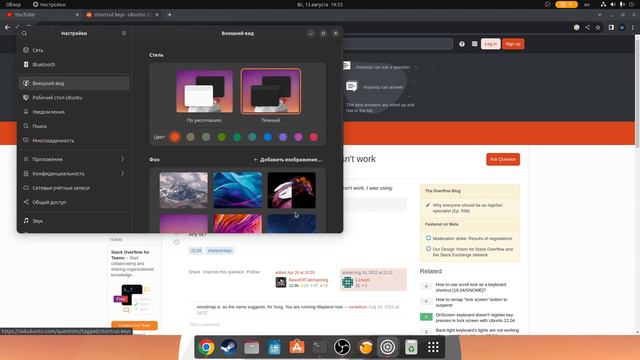Screen dimensions: 640x360
Task: Select Внешний вид in Settings sidebar
Action: 74,83
